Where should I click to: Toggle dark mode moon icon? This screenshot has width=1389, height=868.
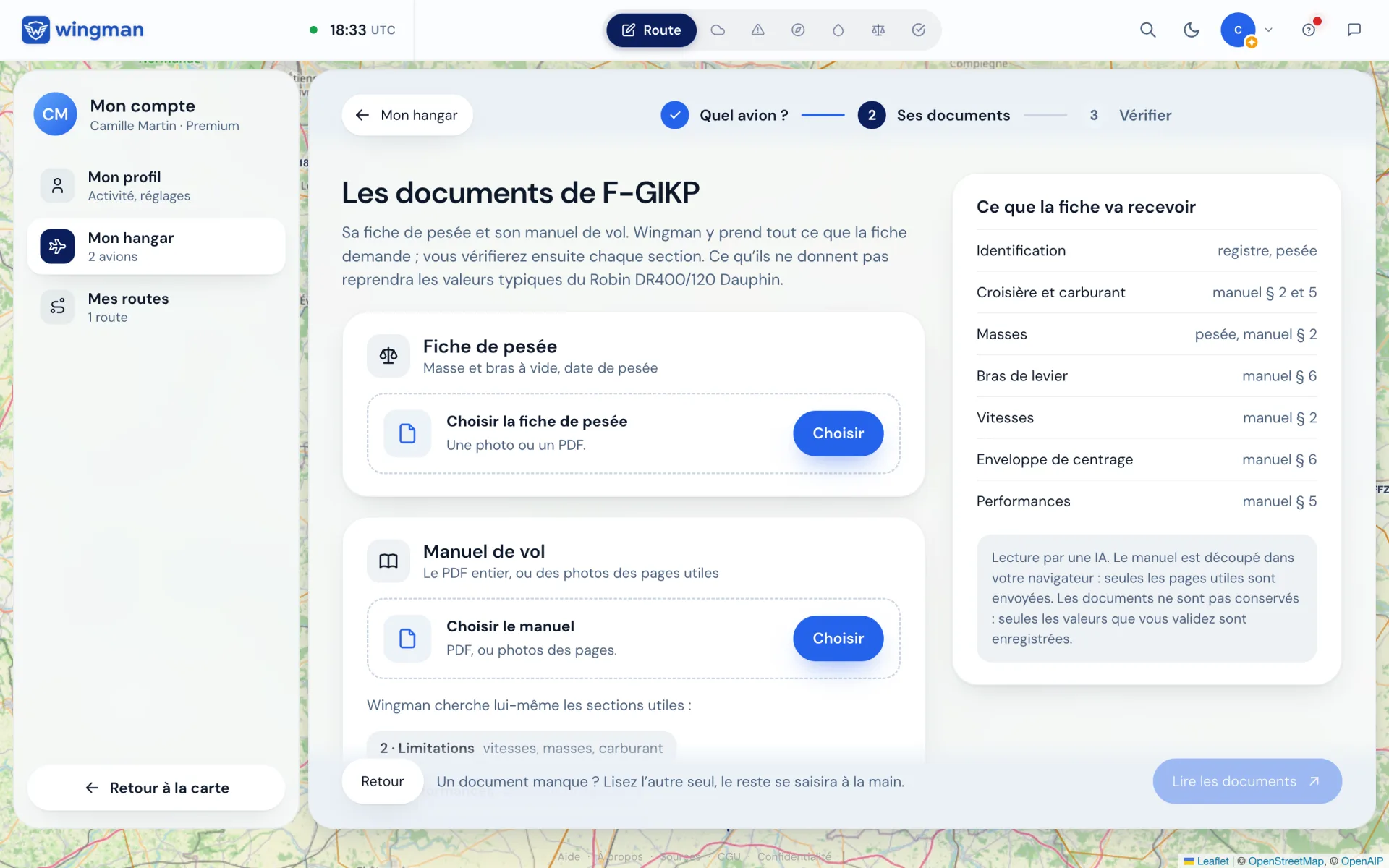1191,30
